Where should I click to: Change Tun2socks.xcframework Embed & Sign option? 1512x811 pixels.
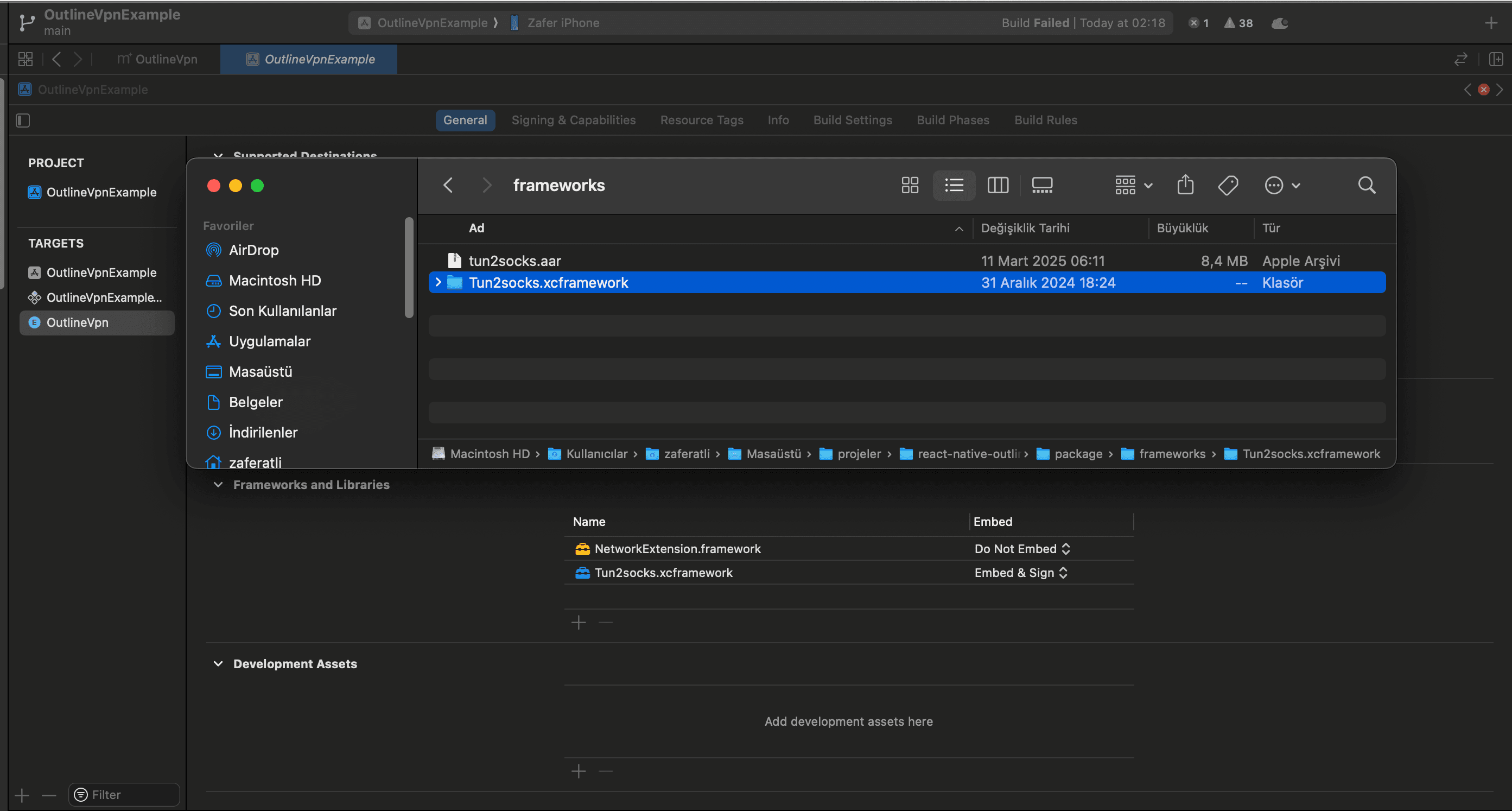[x=1021, y=573]
